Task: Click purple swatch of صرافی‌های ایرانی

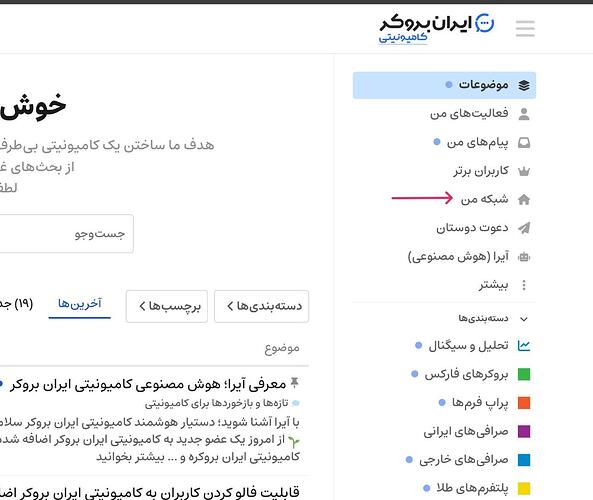Action: pyautogui.click(x=524, y=432)
